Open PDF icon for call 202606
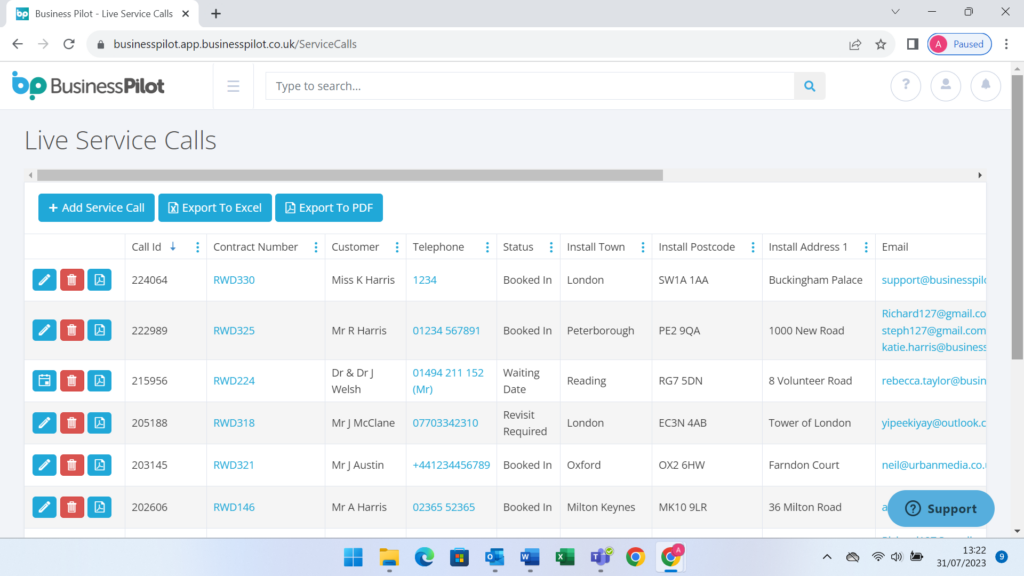Image resolution: width=1024 pixels, height=576 pixels. pyautogui.click(x=99, y=507)
